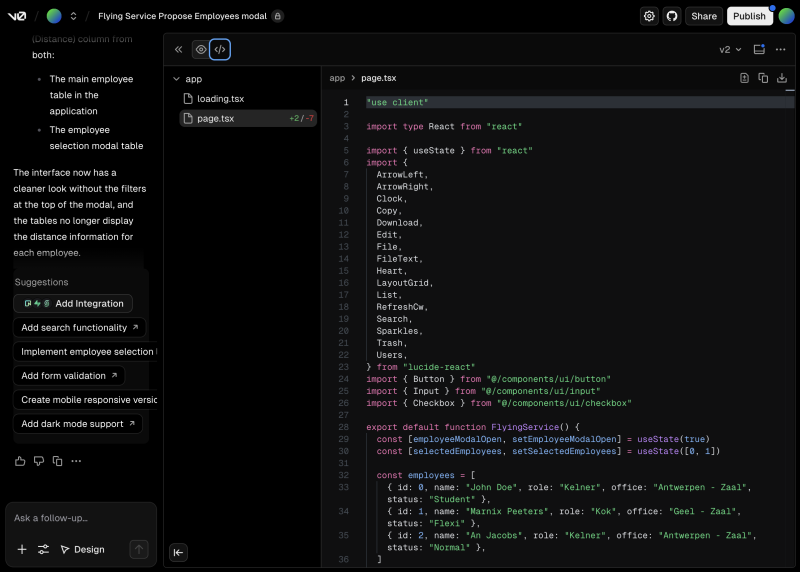Click the Share button
The height and width of the screenshot is (572, 800).
tap(704, 16)
